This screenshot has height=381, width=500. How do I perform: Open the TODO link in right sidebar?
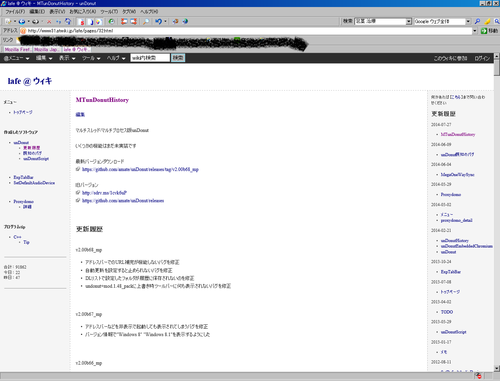coord(447,312)
